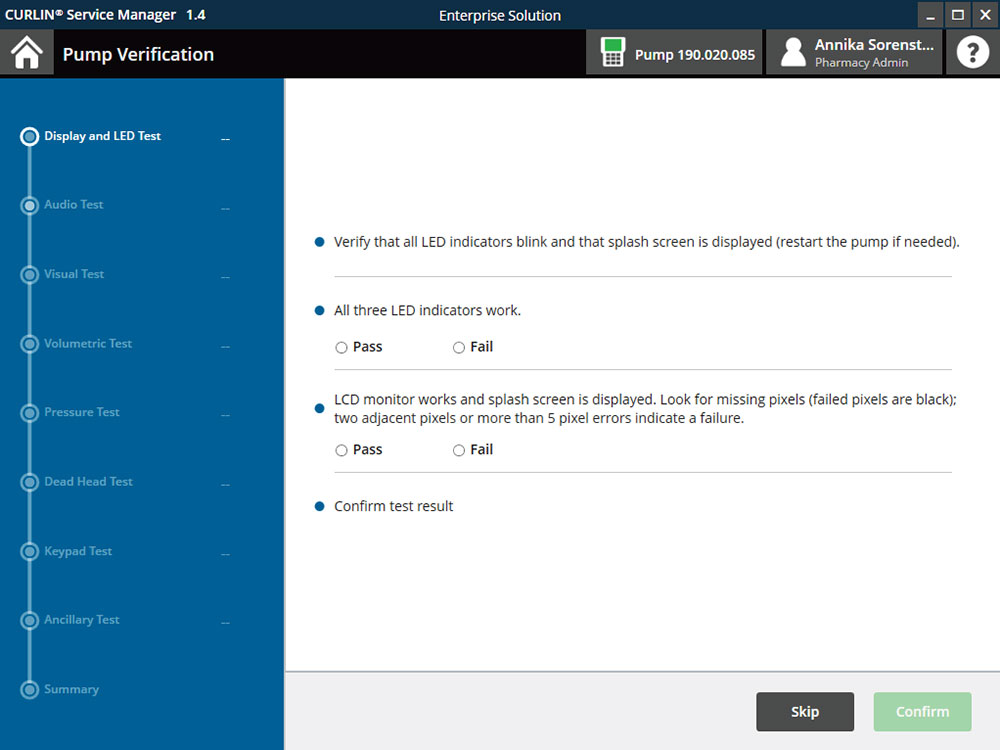Click the Skip button
Screen dimensions: 1000x750
coord(805,712)
